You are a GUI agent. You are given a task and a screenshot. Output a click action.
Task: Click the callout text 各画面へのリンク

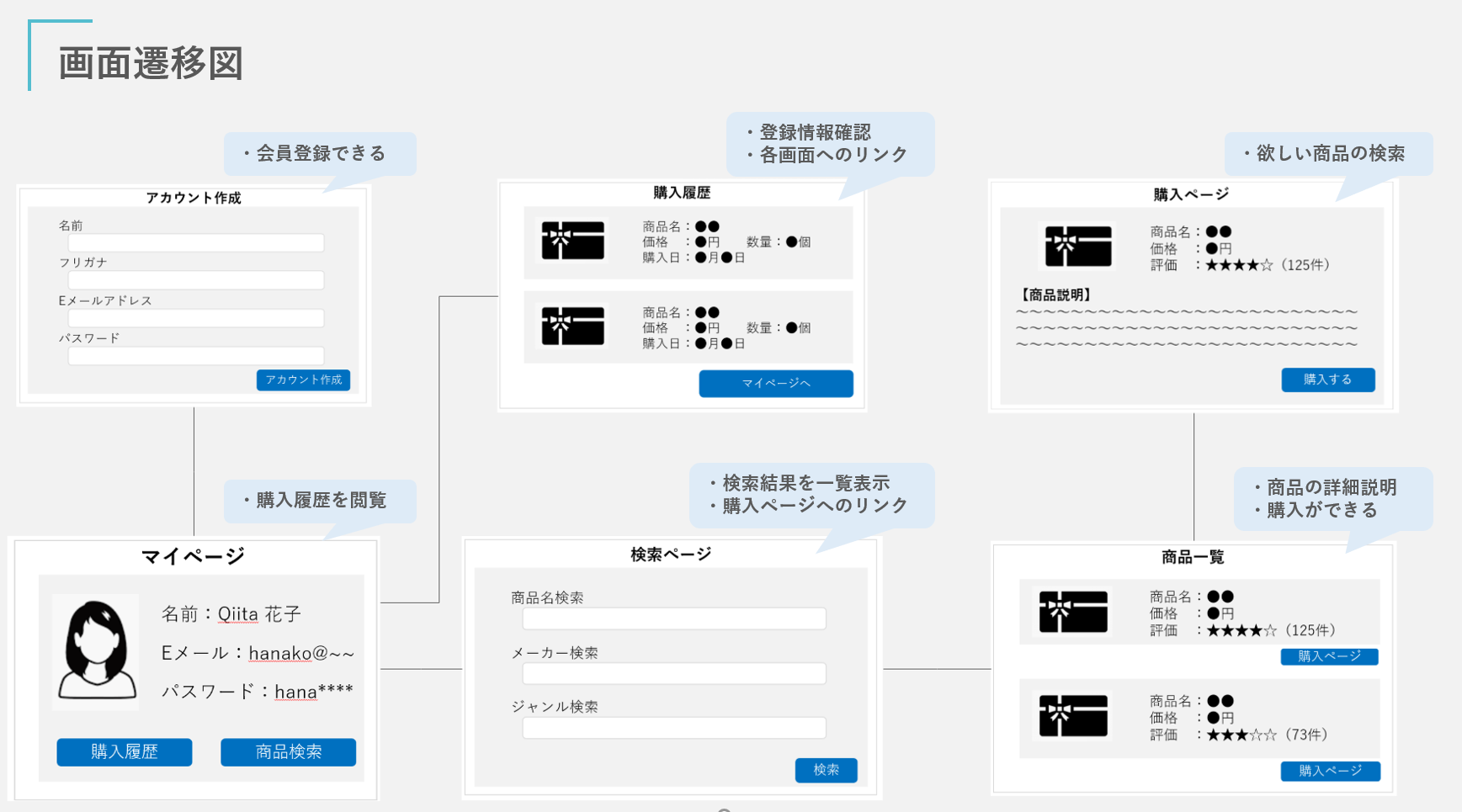(833, 155)
